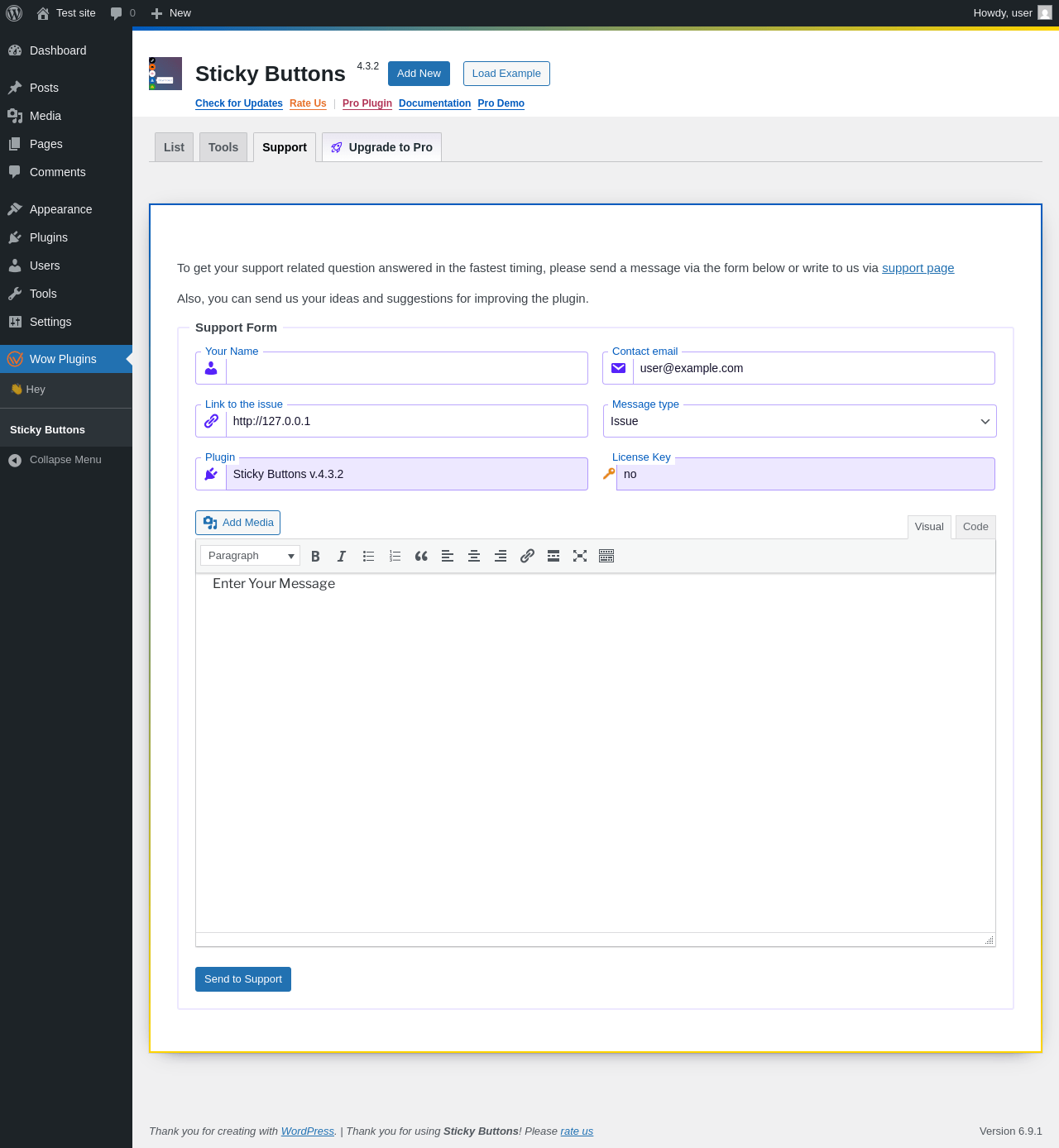
Task: Align text center
Action: click(474, 556)
